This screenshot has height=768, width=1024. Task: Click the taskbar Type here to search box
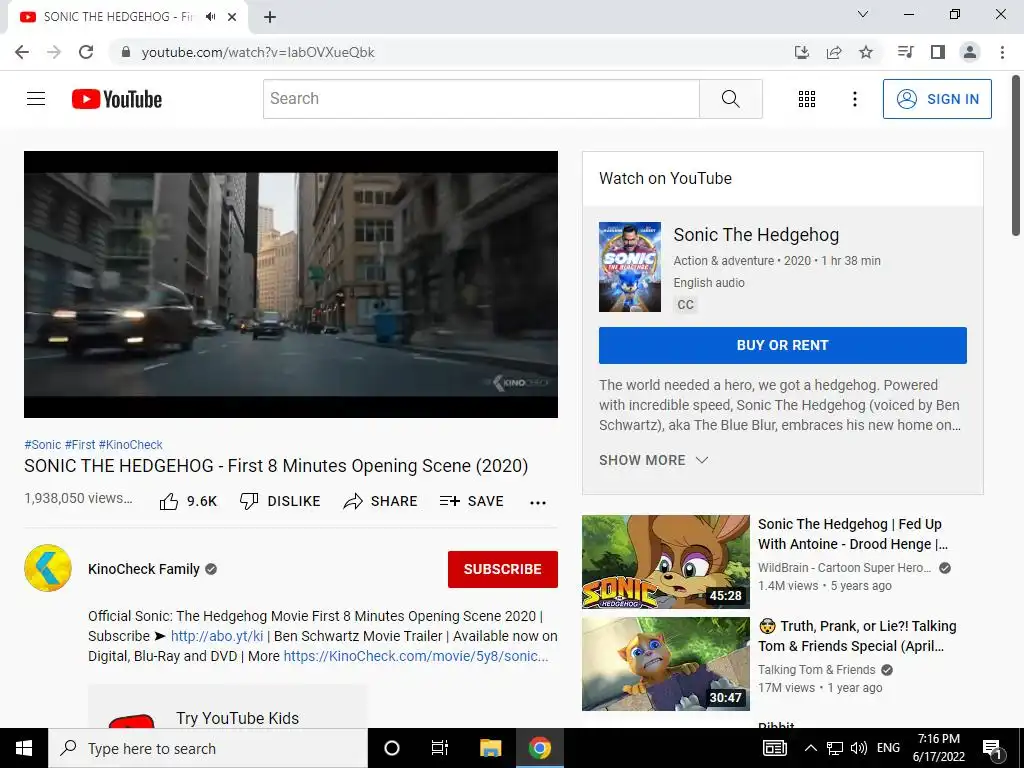[208, 748]
